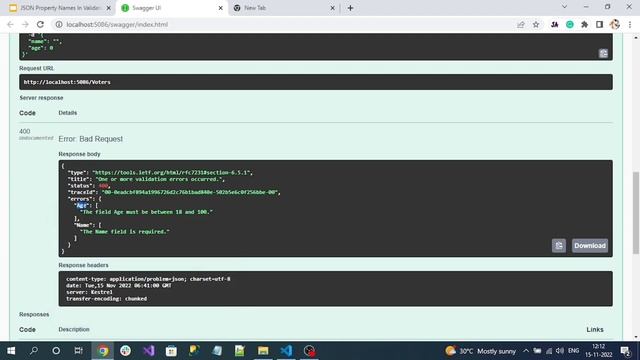Select the Name field is required message
The width and height of the screenshot is (640, 360).
tap(124, 231)
